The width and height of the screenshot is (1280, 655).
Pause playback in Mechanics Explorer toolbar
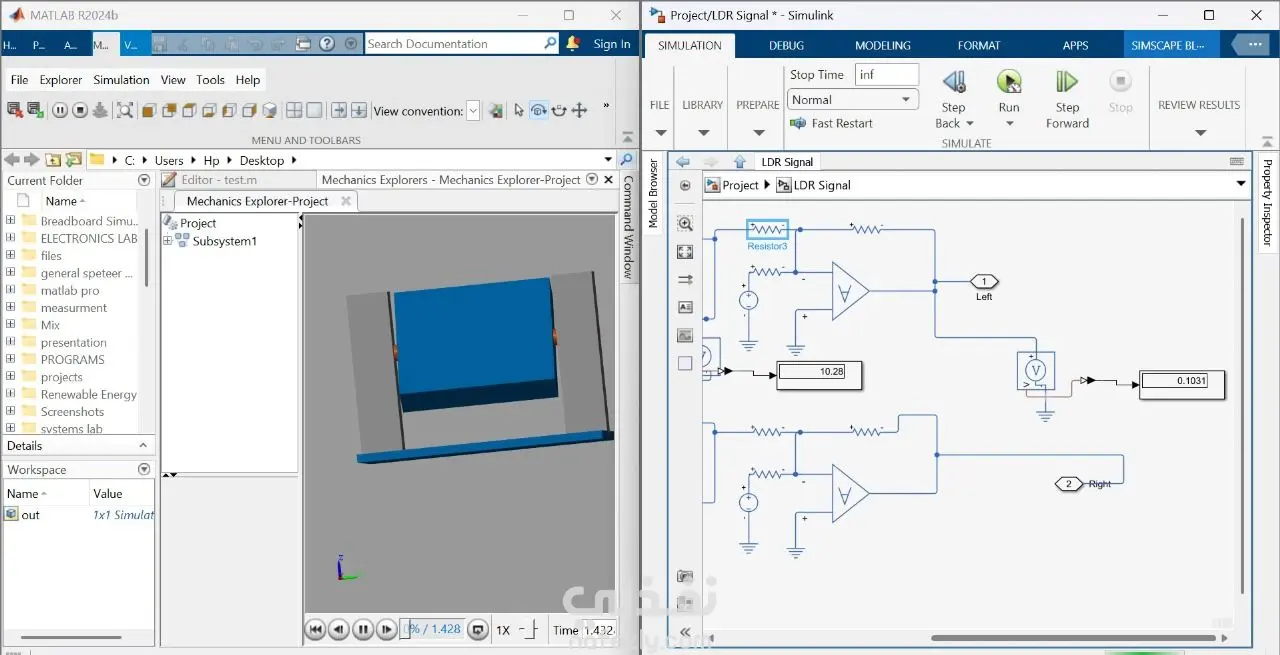coord(60,111)
